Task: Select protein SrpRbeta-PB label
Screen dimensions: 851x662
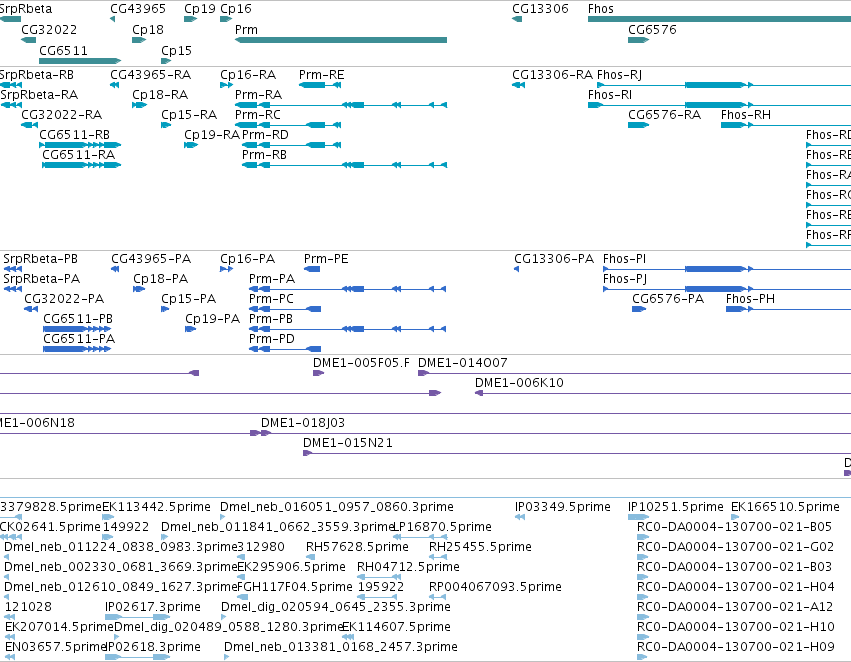Action: [40, 259]
